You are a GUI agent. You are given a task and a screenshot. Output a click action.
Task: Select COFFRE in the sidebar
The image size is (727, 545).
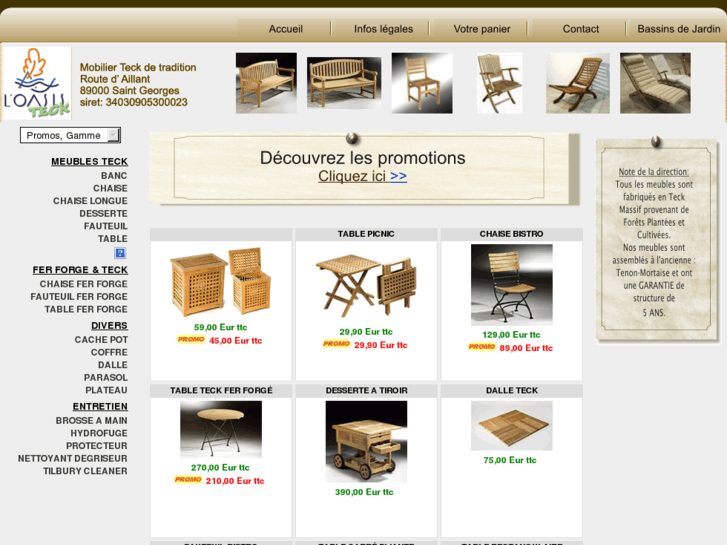point(109,352)
